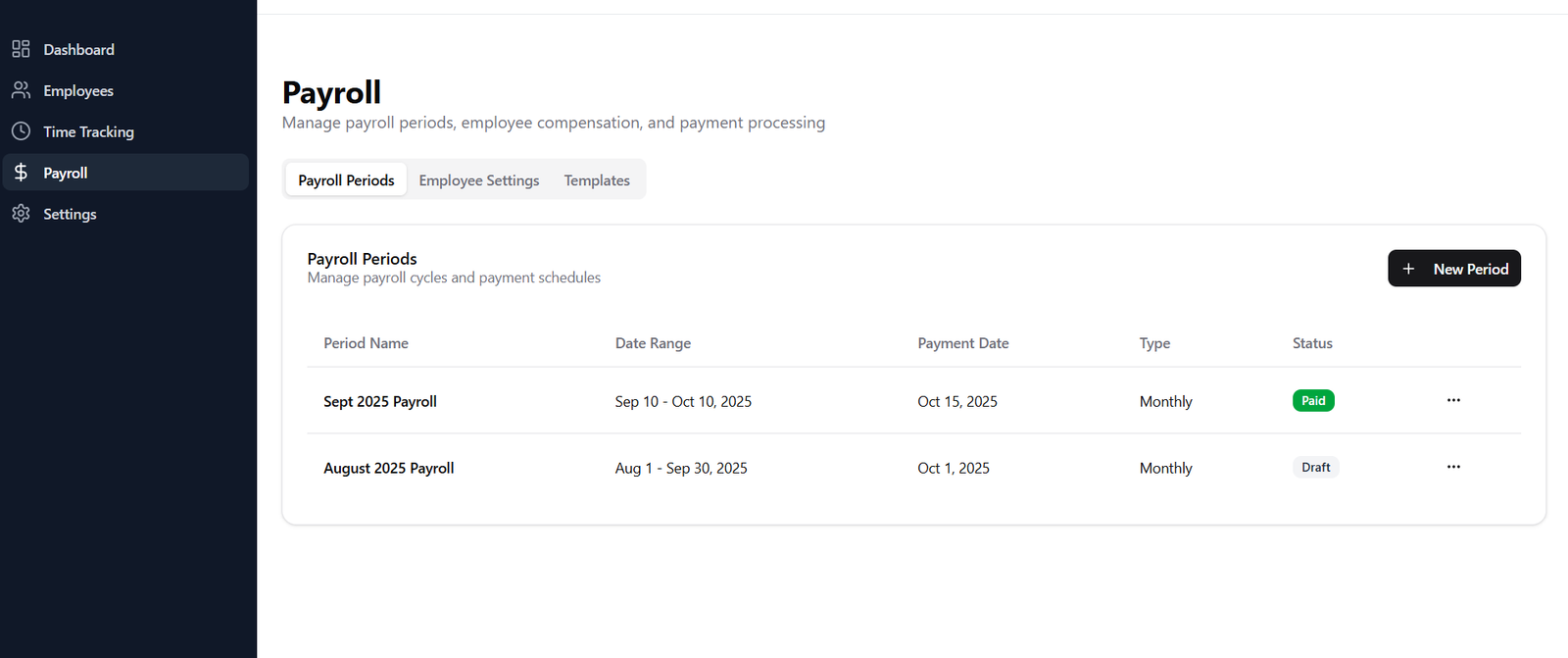Image resolution: width=1568 pixels, height=658 pixels.
Task: Click the Employees people icon
Action: 21,90
